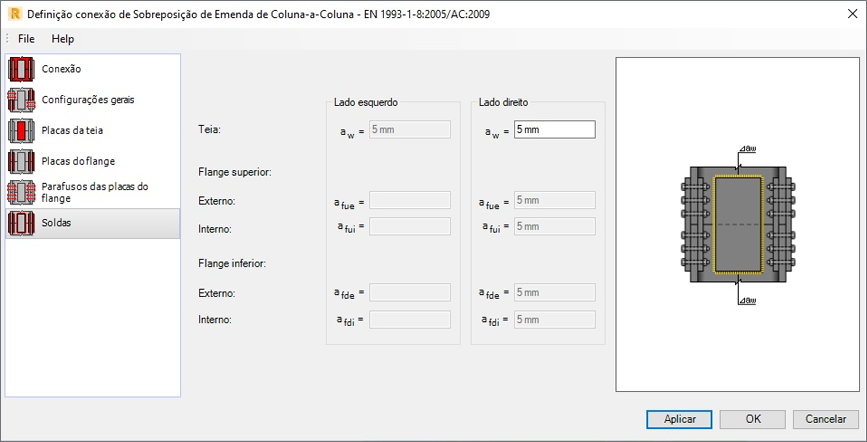Click the Cancelar button

(x=826, y=419)
